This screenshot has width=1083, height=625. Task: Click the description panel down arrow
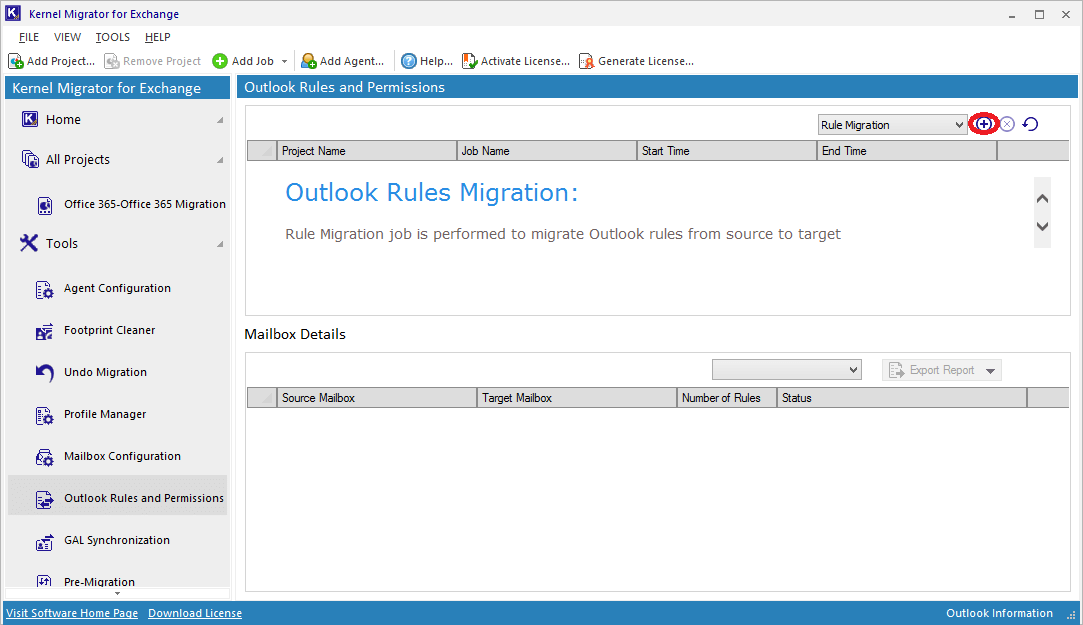pyautogui.click(x=1042, y=227)
